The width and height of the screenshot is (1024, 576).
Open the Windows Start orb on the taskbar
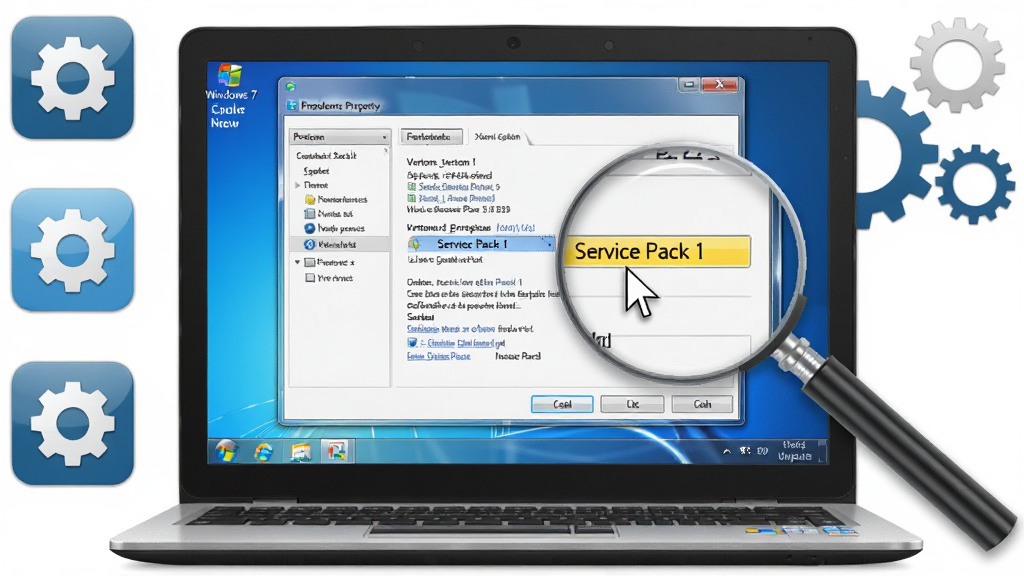click(227, 451)
